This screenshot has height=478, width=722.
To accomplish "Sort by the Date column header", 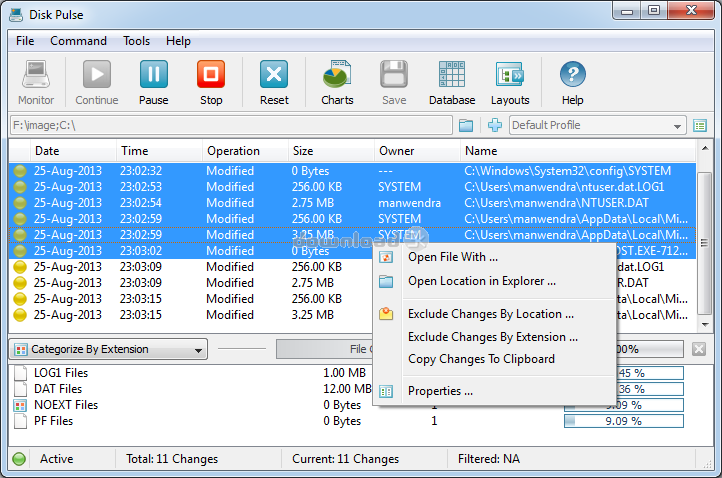I will point(73,151).
